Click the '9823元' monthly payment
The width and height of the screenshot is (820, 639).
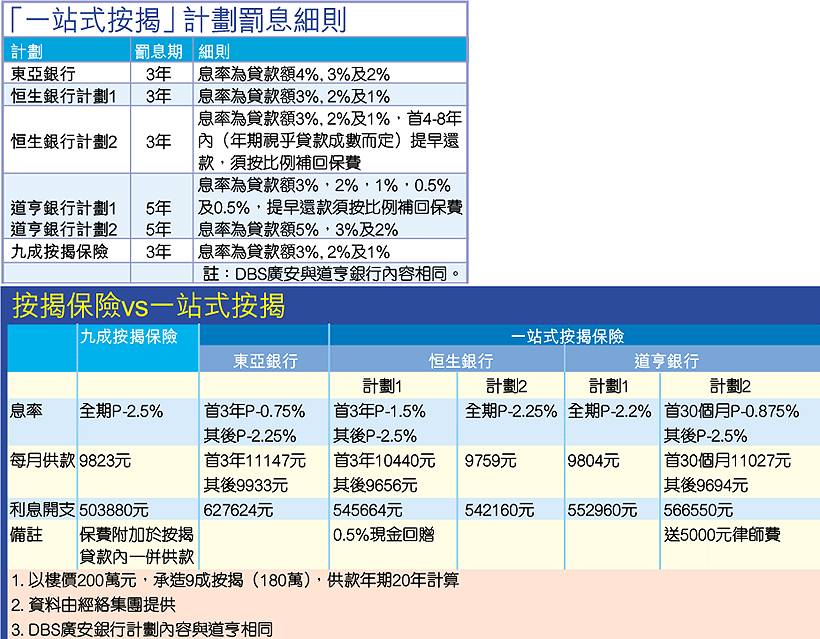point(105,460)
